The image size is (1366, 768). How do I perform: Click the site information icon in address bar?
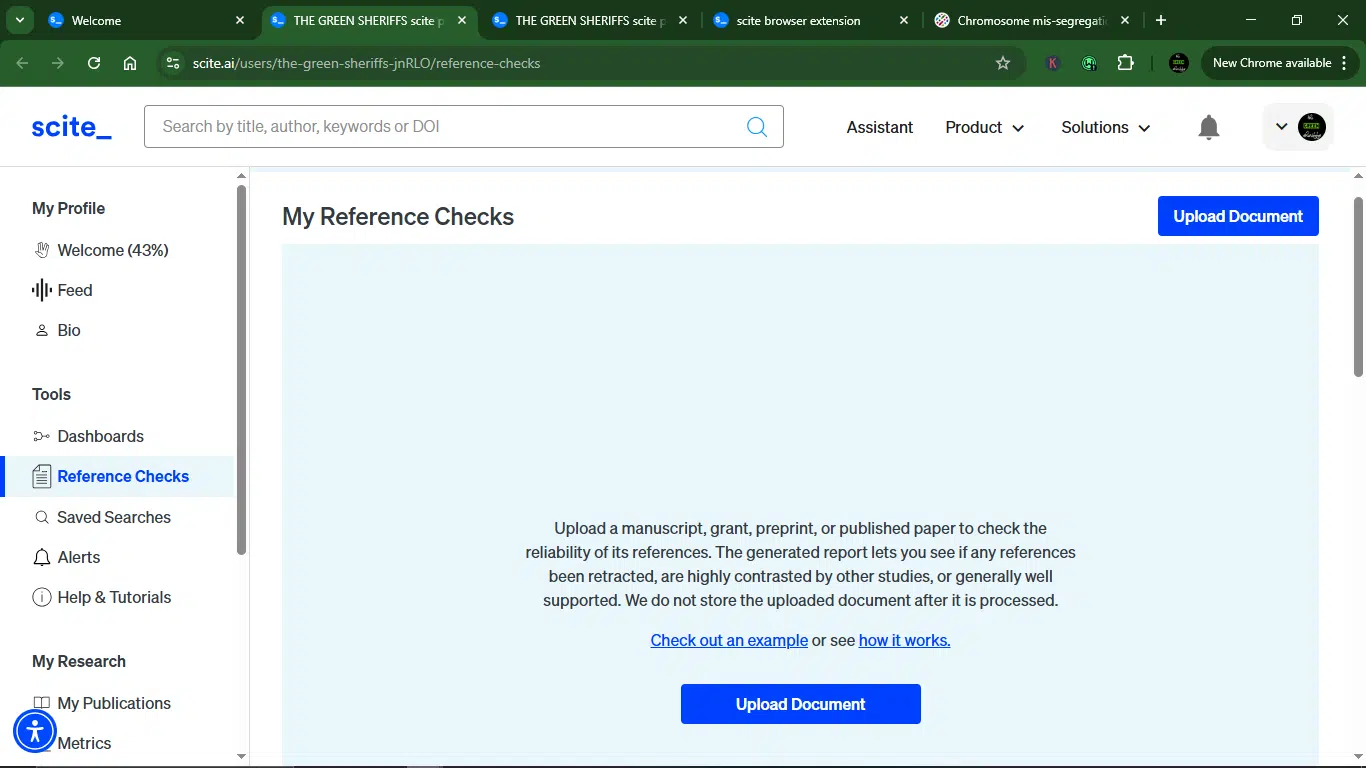coord(173,63)
